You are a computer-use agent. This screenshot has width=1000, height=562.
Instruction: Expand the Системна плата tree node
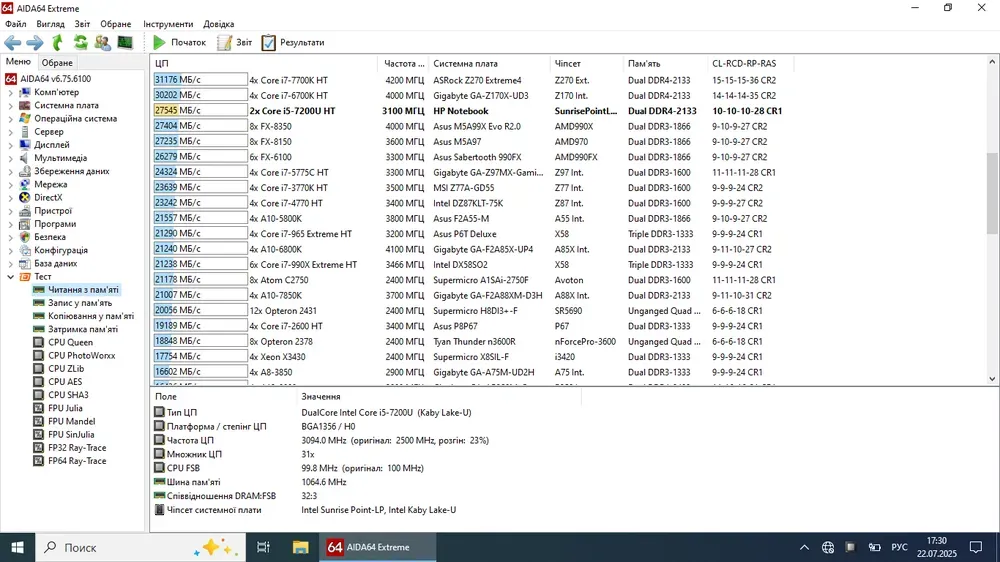point(11,105)
